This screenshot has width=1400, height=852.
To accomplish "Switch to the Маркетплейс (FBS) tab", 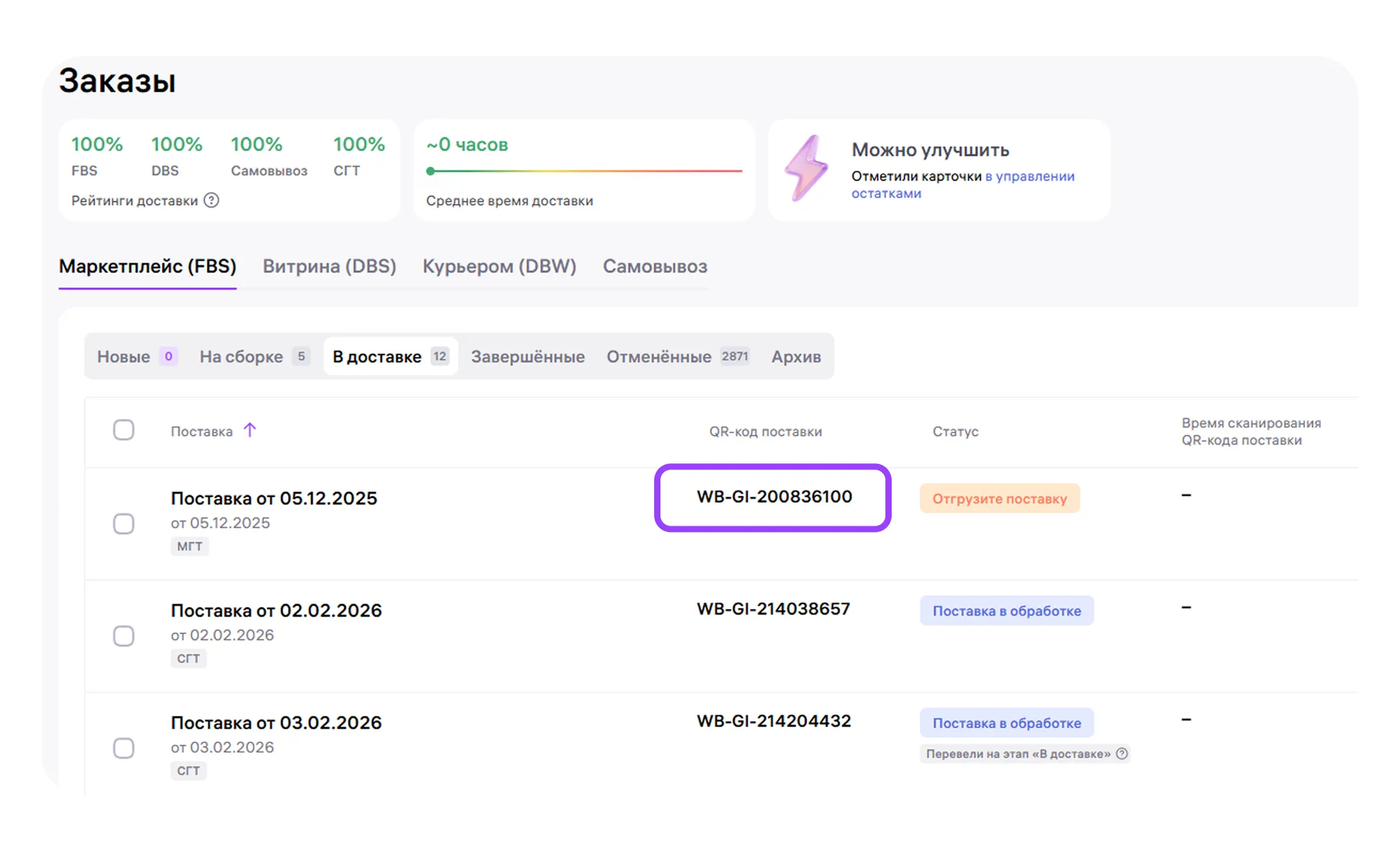I will point(147,266).
